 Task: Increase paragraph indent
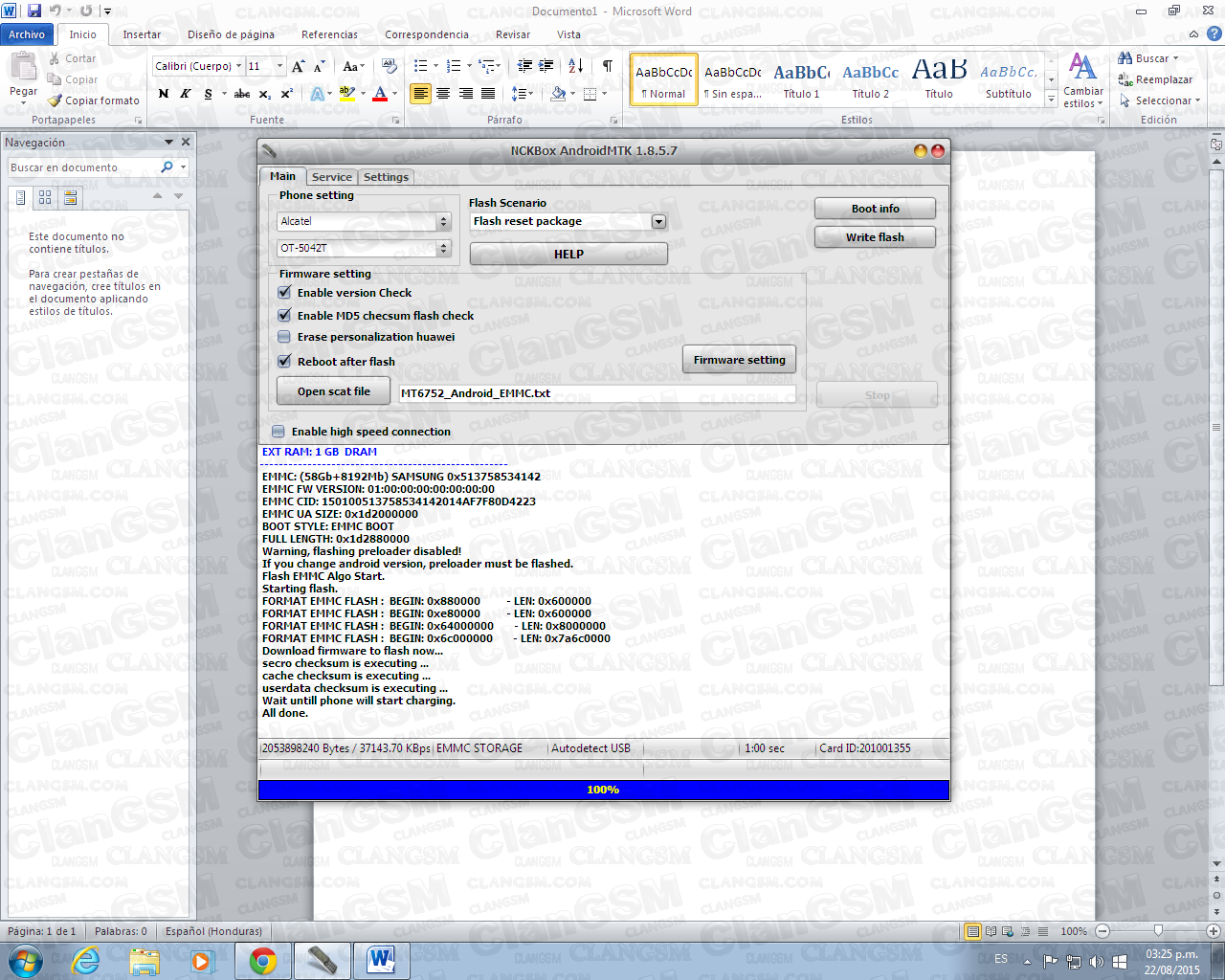coord(546,66)
